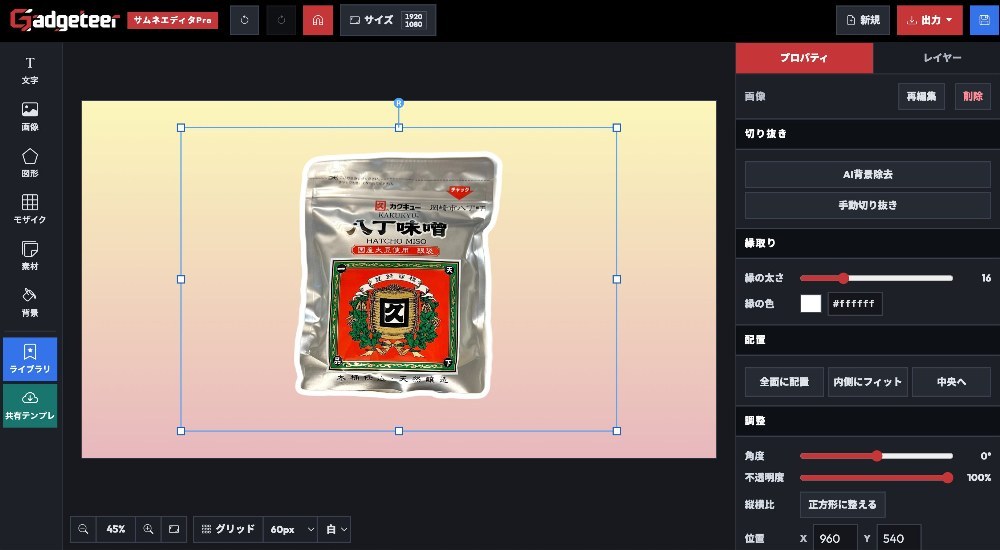Click the redo arrow icon
1000x550 pixels.
tap(281, 20)
